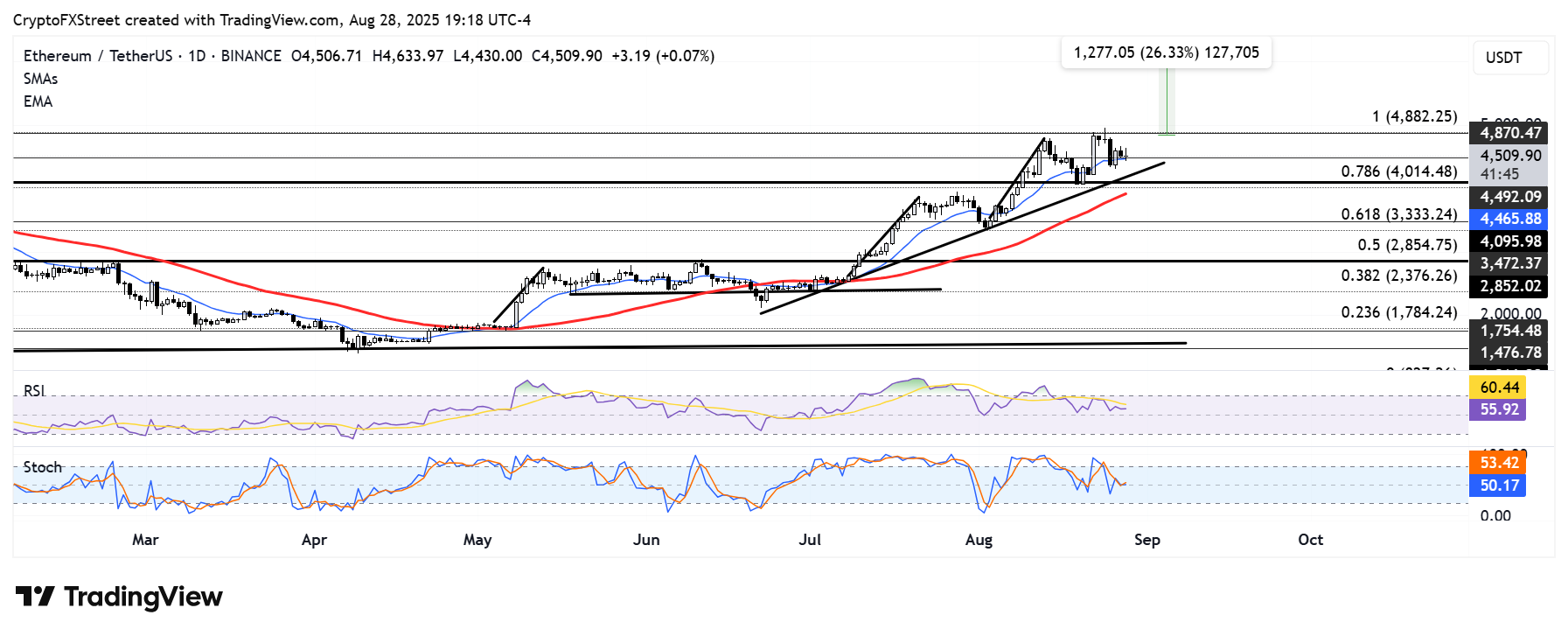Select the SMAs indicator label
The width and height of the screenshot is (1568, 636).
40,79
